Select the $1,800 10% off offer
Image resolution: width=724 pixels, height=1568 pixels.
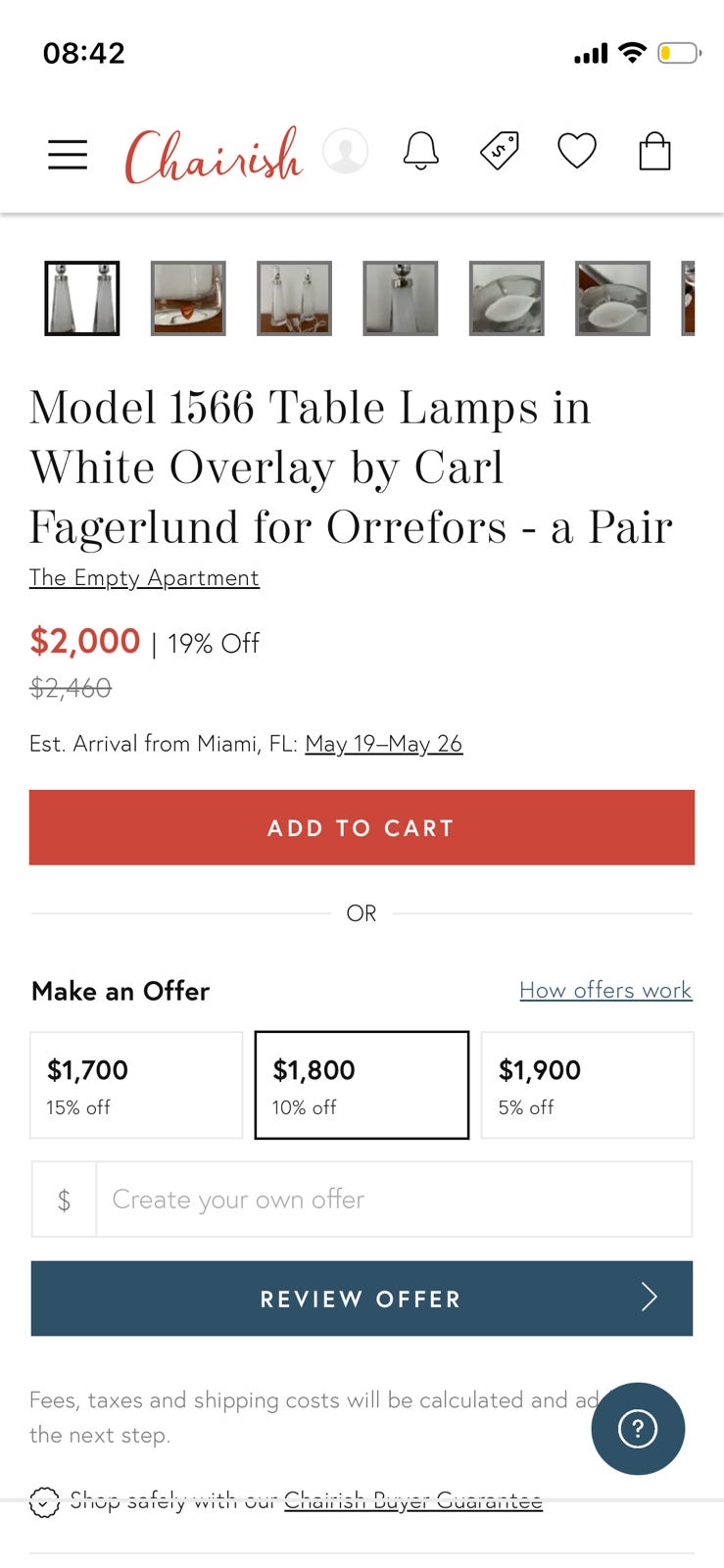pos(362,1085)
